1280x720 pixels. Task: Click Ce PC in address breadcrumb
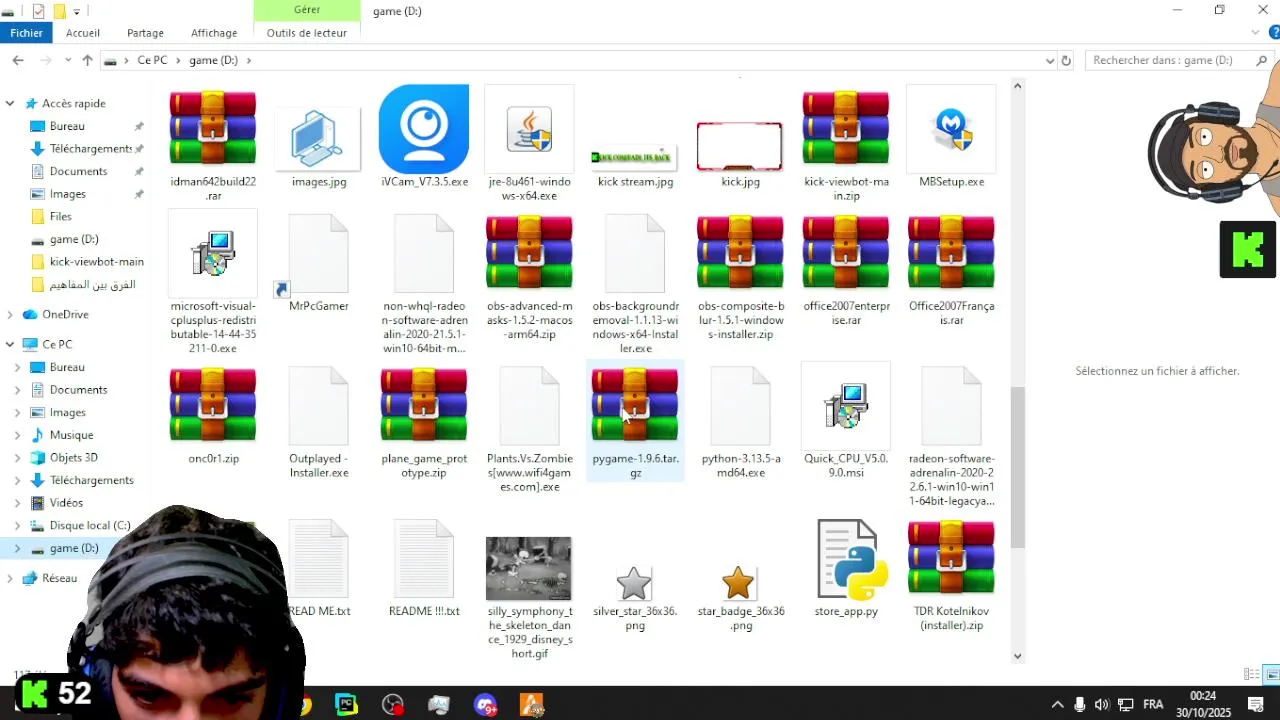point(152,60)
